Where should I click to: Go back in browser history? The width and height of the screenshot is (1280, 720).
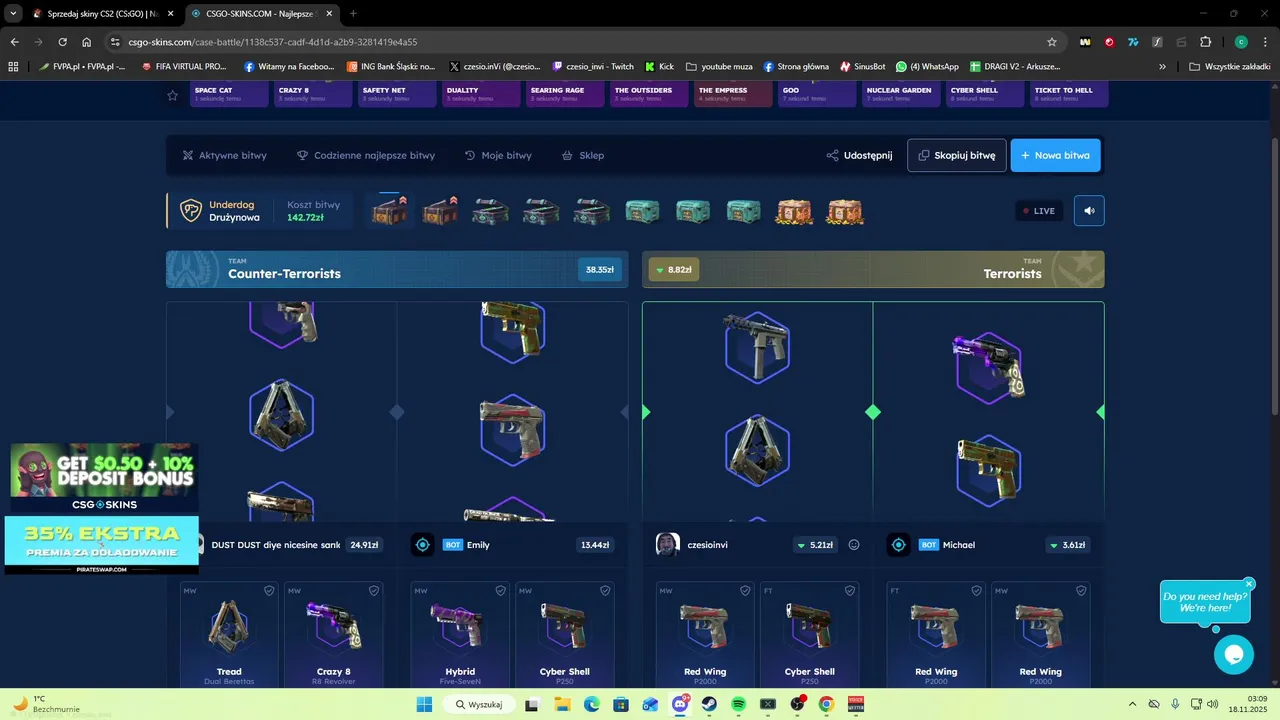tap(14, 42)
